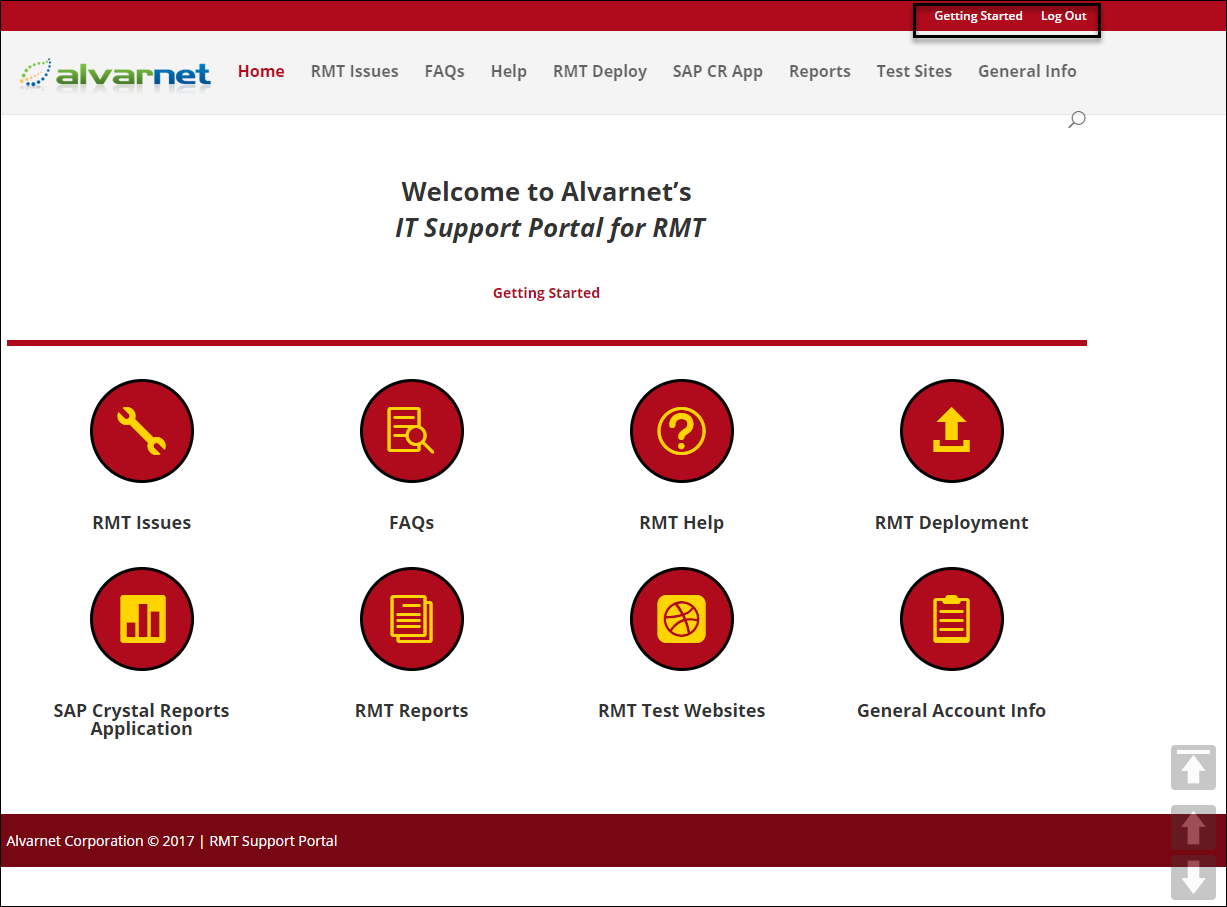Image resolution: width=1227 pixels, height=907 pixels.
Task: Open FAQs in the navigation menu
Action: [445, 71]
